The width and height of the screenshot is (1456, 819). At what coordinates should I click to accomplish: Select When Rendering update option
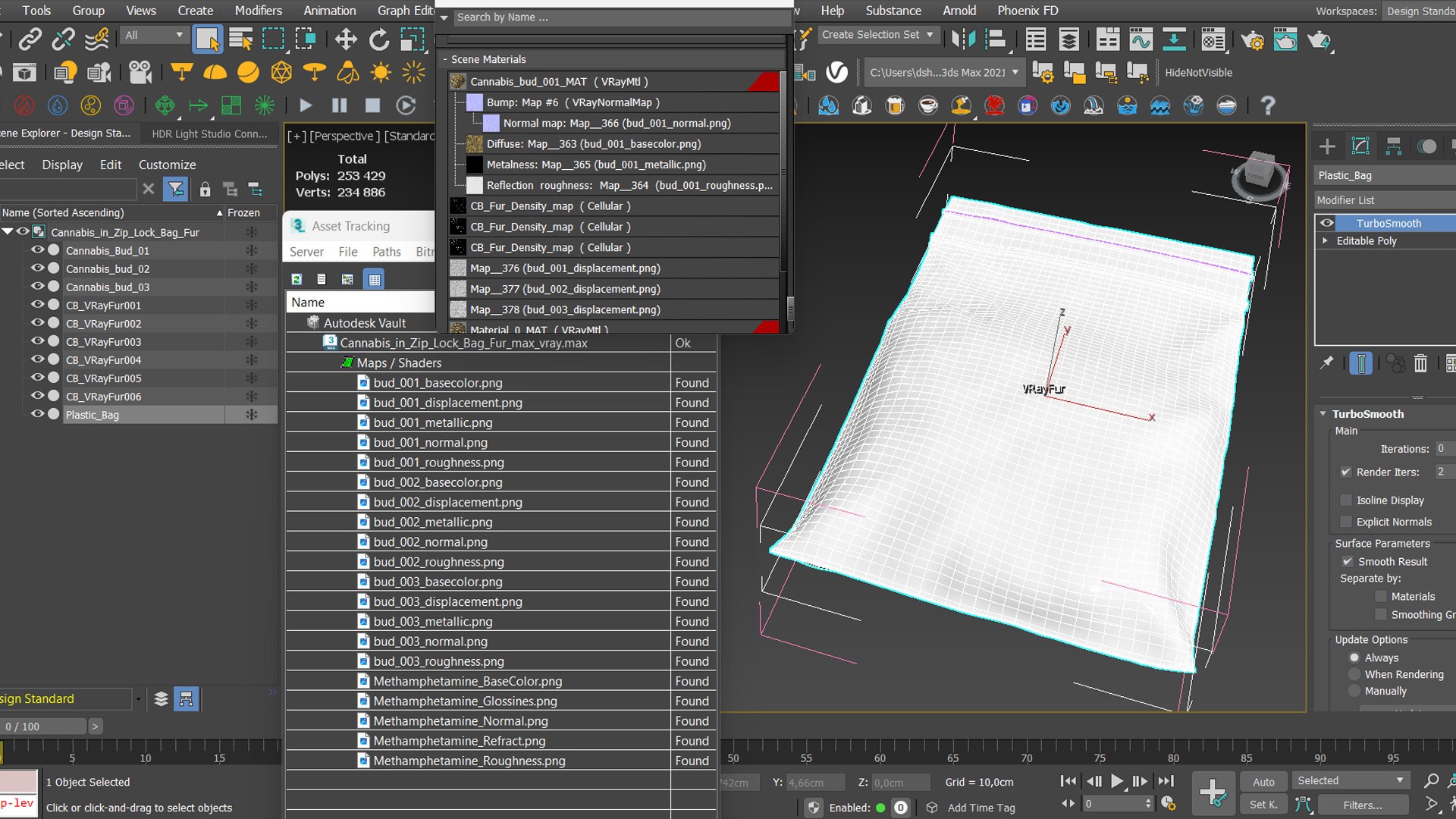tap(1354, 674)
